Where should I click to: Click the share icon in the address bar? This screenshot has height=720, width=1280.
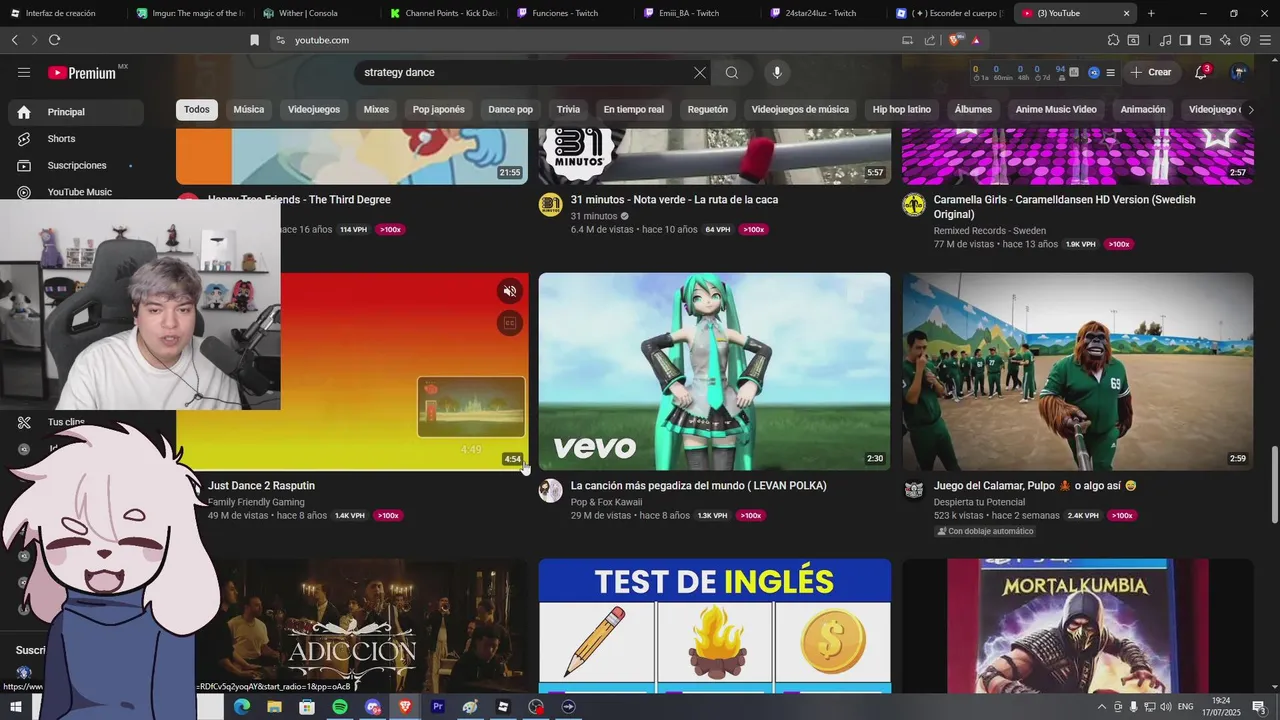[x=930, y=40]
